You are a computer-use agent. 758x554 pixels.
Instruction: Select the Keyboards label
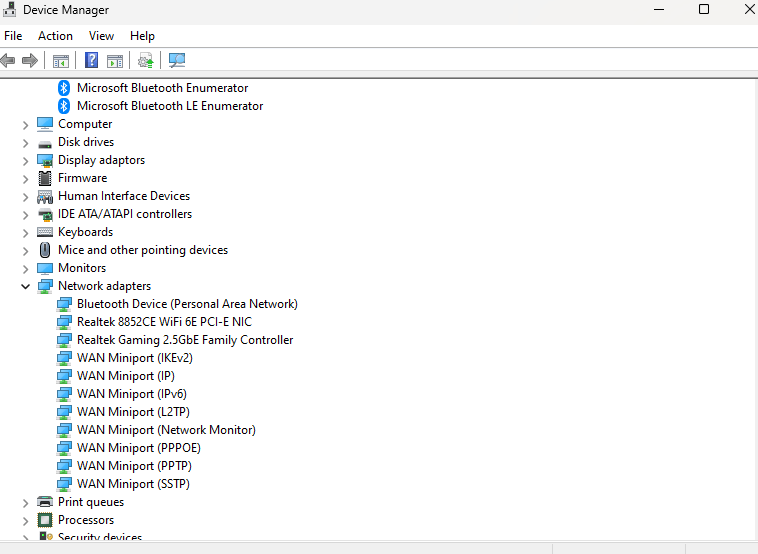(x=86, y=232)
